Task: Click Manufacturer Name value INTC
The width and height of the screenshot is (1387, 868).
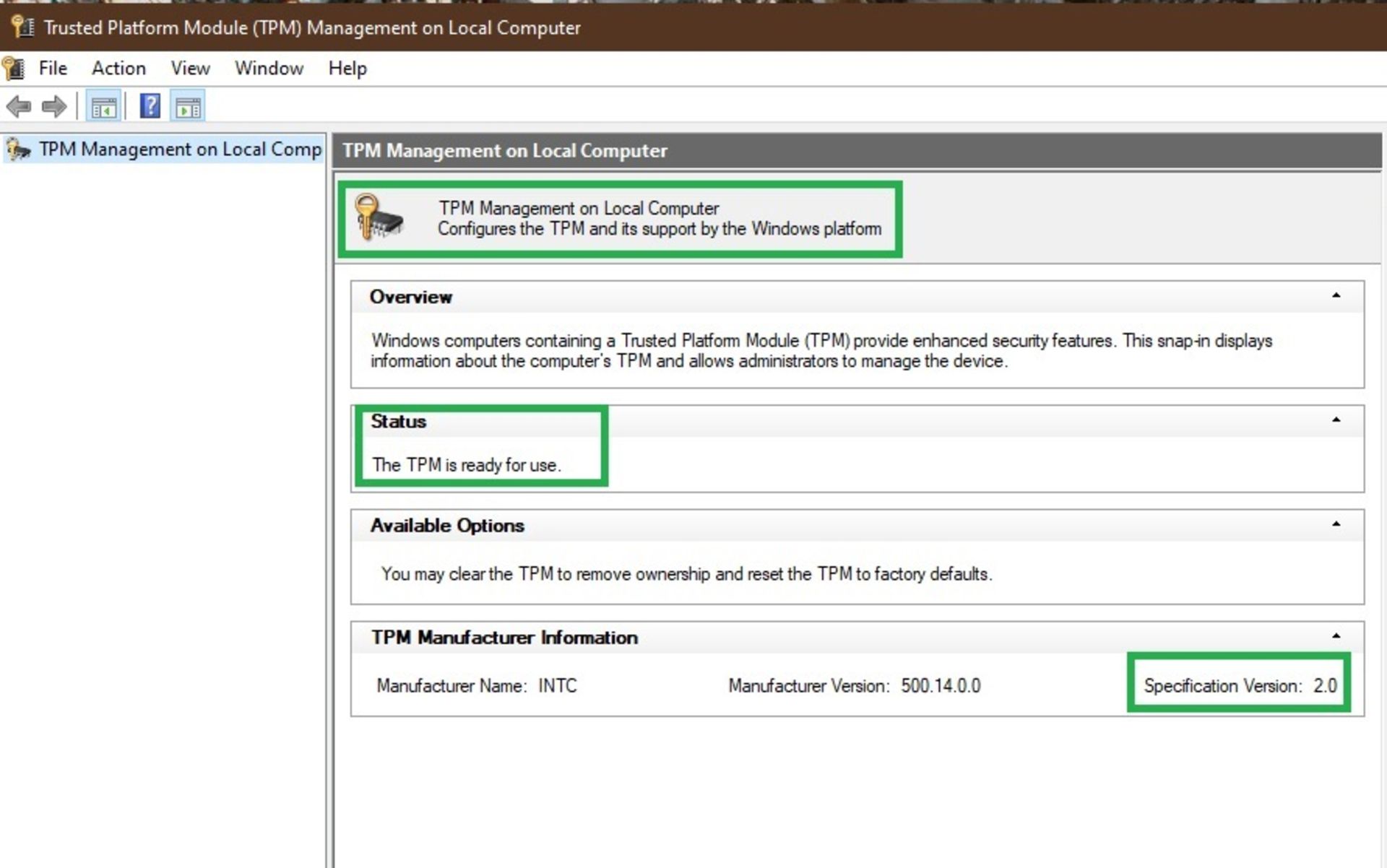Action: 557,685
